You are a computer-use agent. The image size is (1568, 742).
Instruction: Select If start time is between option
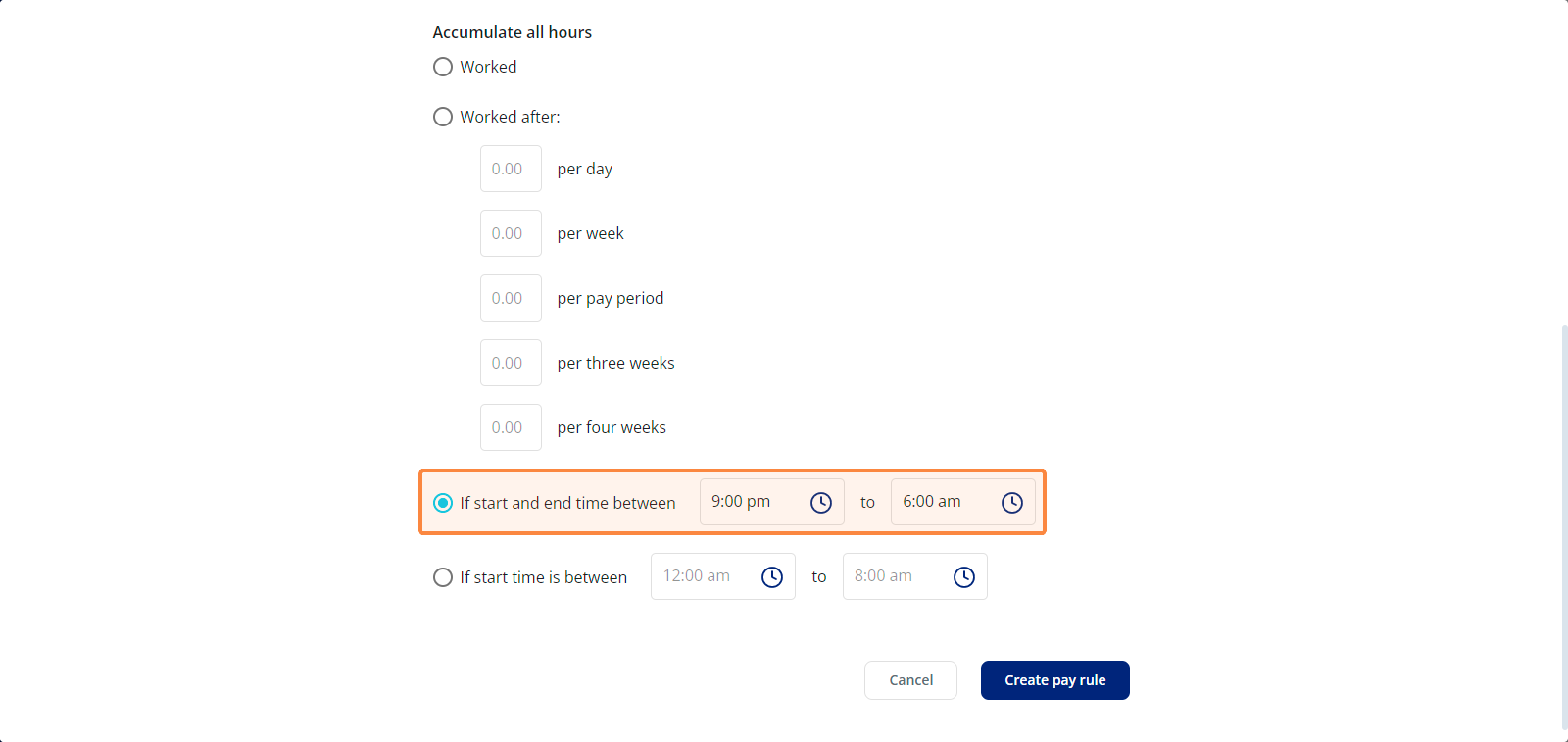tap(442, 576)
